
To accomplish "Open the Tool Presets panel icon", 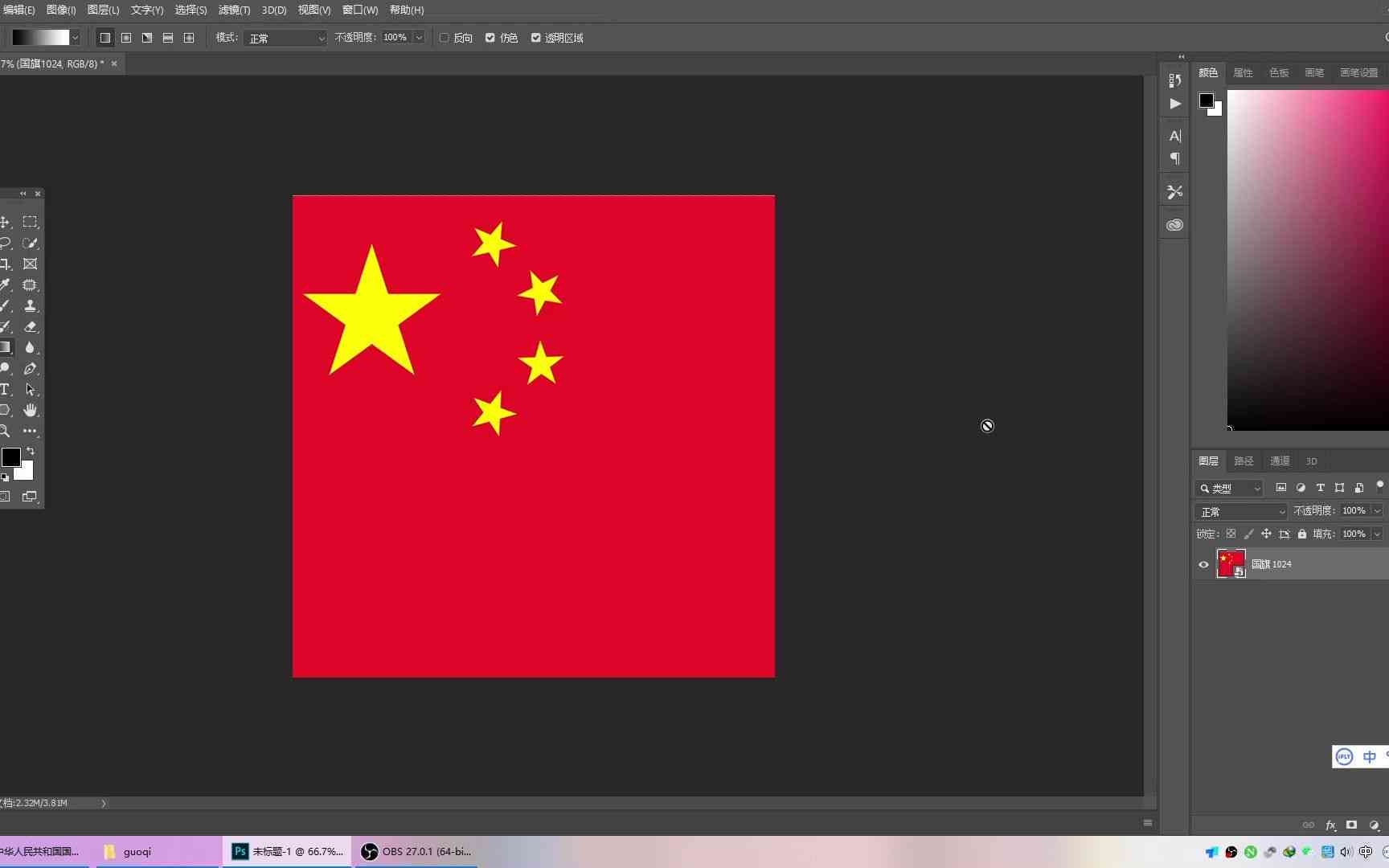I will (1175, 192).
